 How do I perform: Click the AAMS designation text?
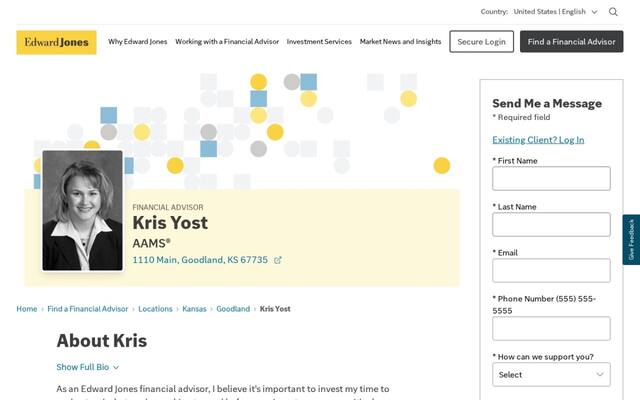[x=151, y=243]
